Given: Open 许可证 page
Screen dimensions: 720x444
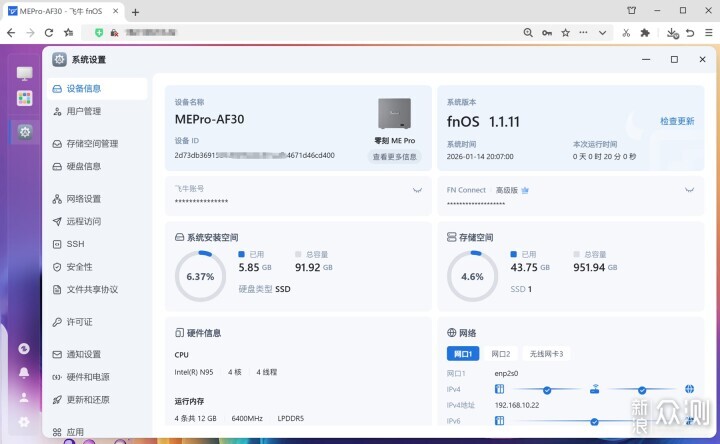Looking at the screenshot, I should 97,322.
